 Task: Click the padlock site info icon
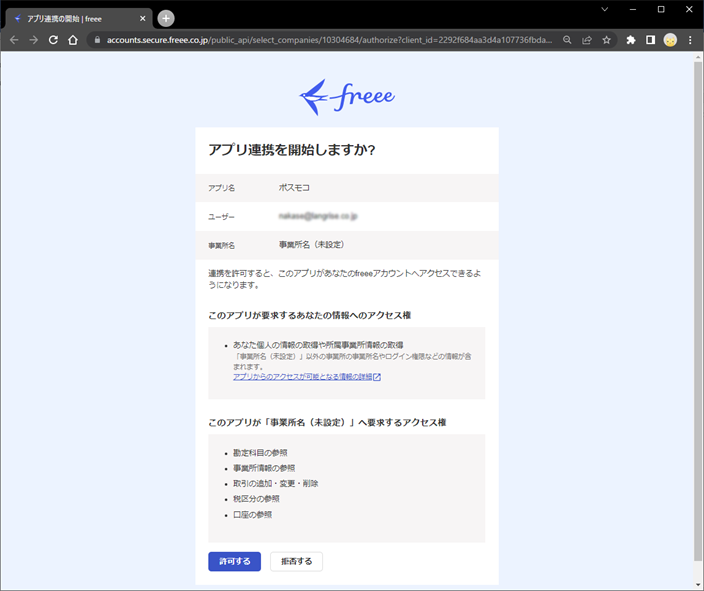coord(97,40)
